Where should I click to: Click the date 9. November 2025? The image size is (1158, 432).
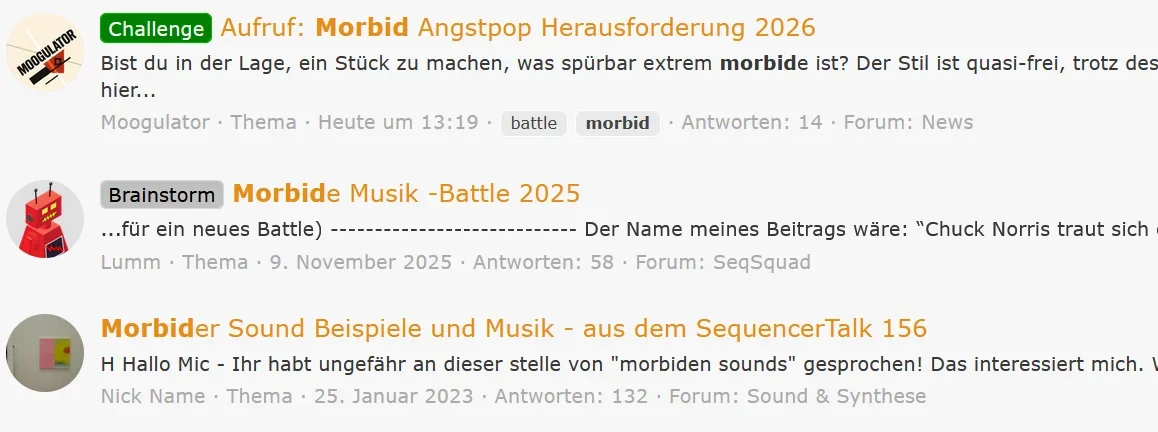(x=361, y=263)
